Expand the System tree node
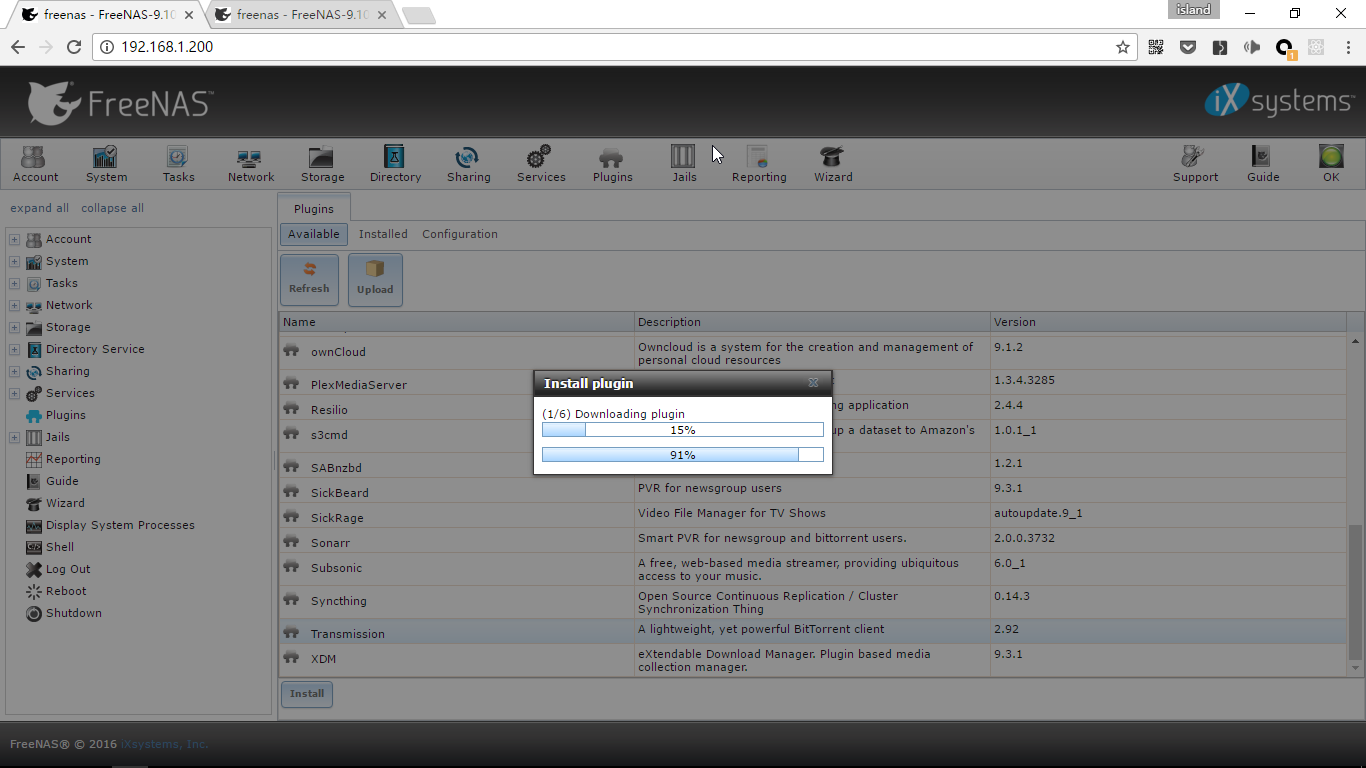The height and width of the screenshot is (768, 1366). [14, 262]
